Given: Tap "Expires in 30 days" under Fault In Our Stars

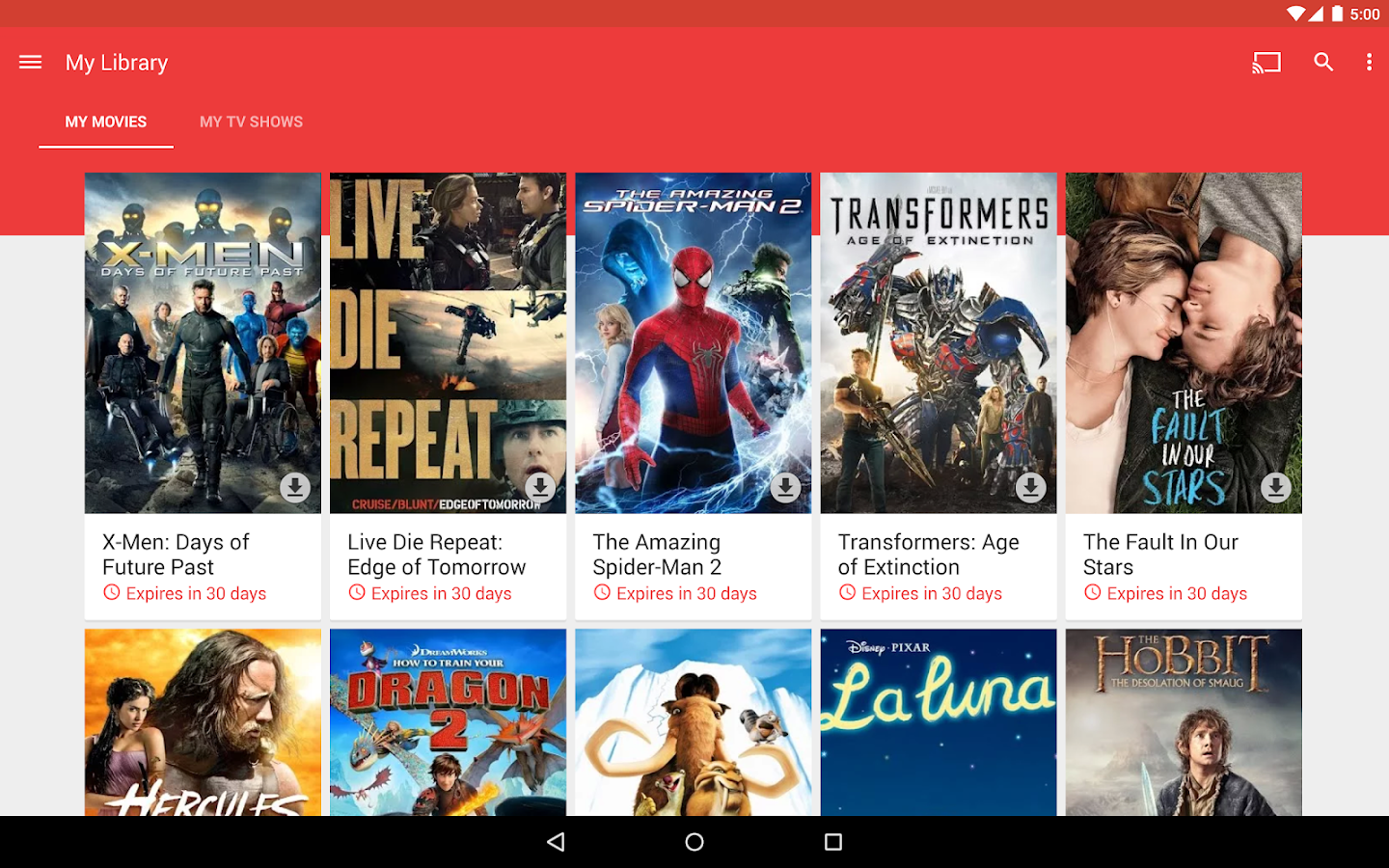Looking at the screenshot, I should [x=1177, y=593].
